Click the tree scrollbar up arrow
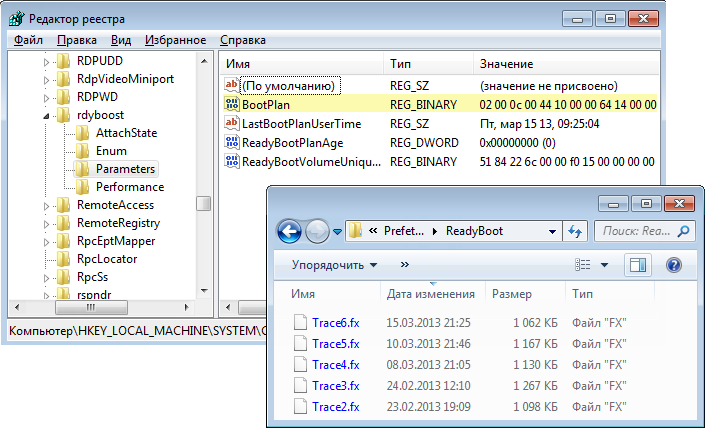 tap(204, 61)
